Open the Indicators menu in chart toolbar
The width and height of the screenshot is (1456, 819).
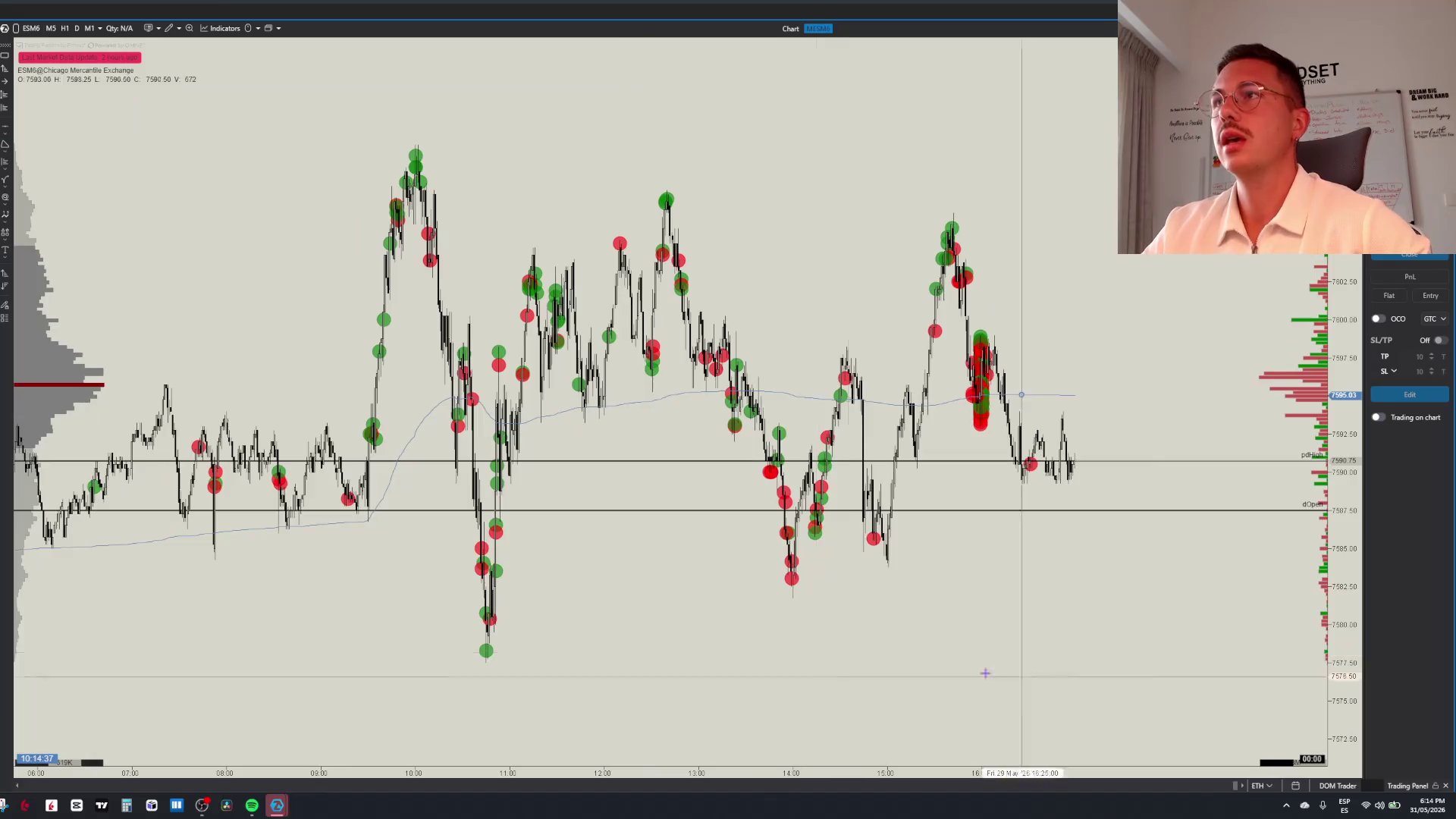(x=220, y=28)
